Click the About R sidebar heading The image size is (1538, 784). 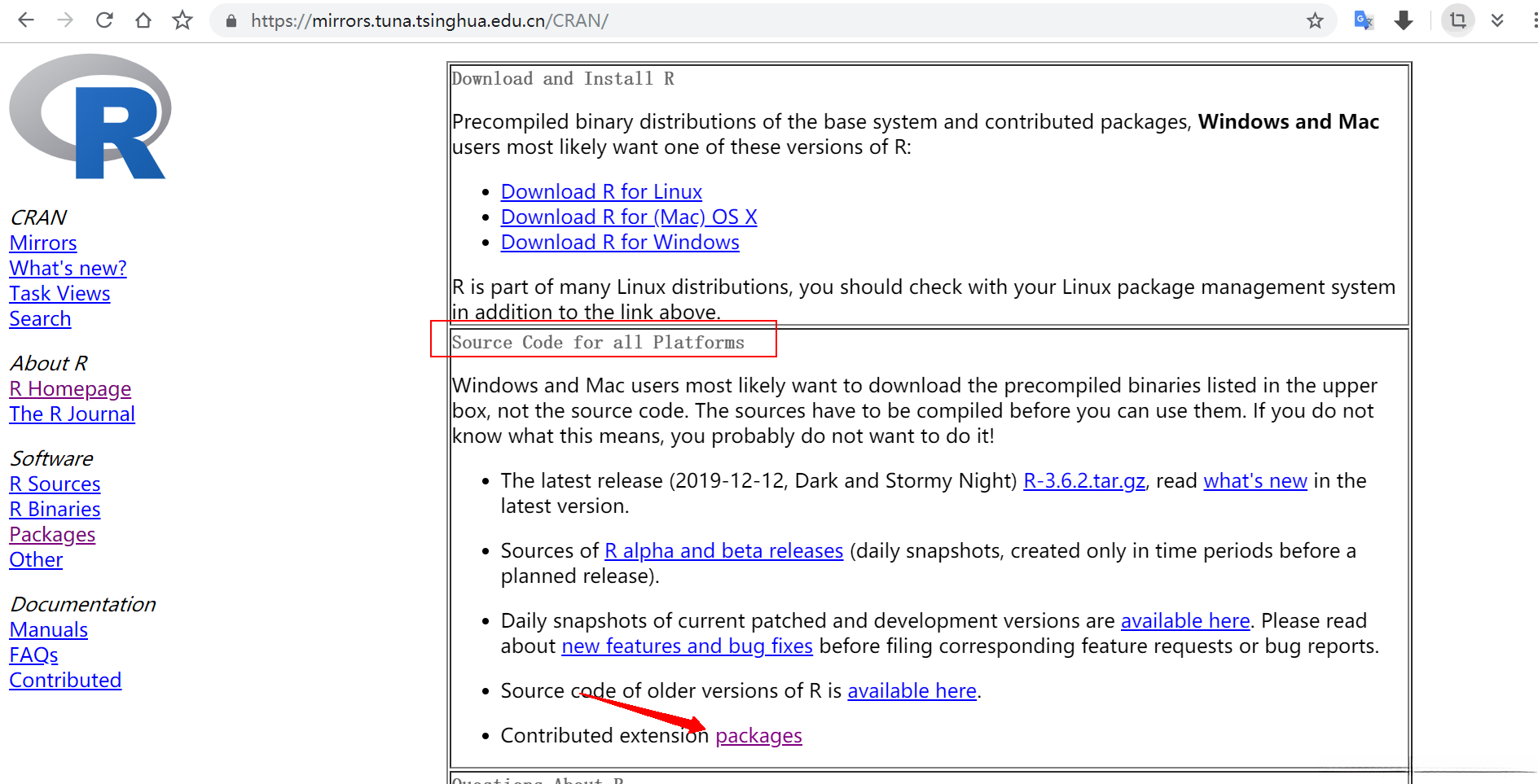[x=49, y=363]
